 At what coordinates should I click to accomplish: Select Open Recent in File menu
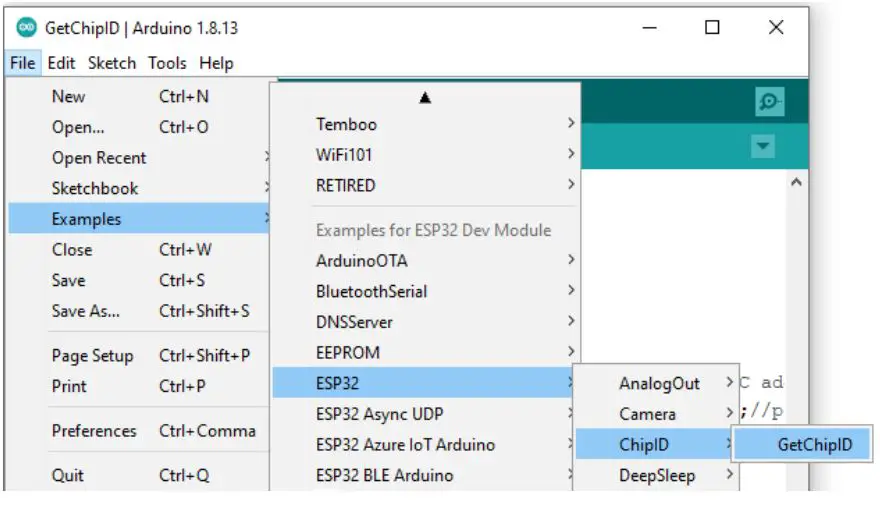click(x=99, y=158)
